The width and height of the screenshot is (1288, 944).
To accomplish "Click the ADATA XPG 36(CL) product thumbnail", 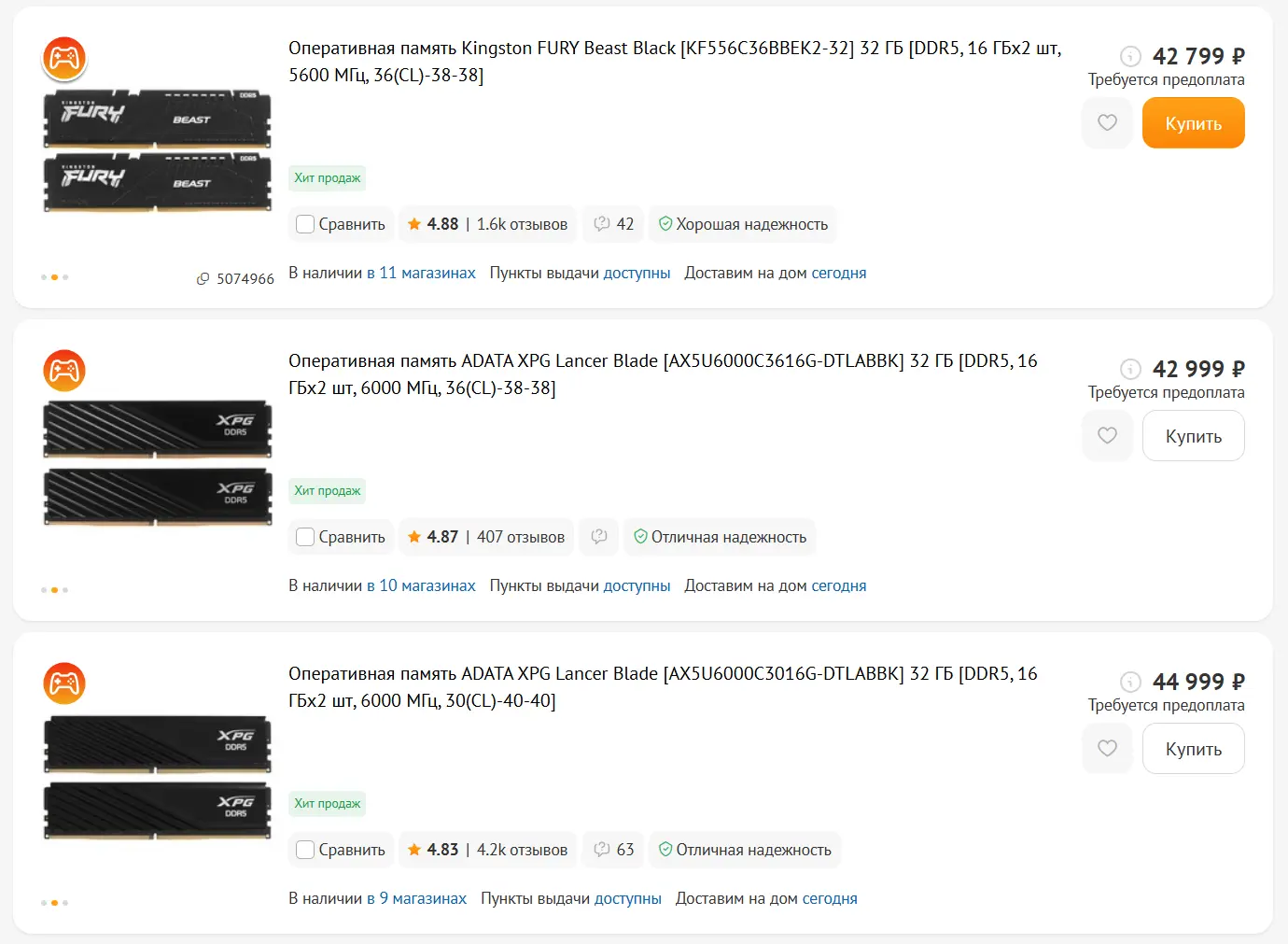I will coord(158,463).
